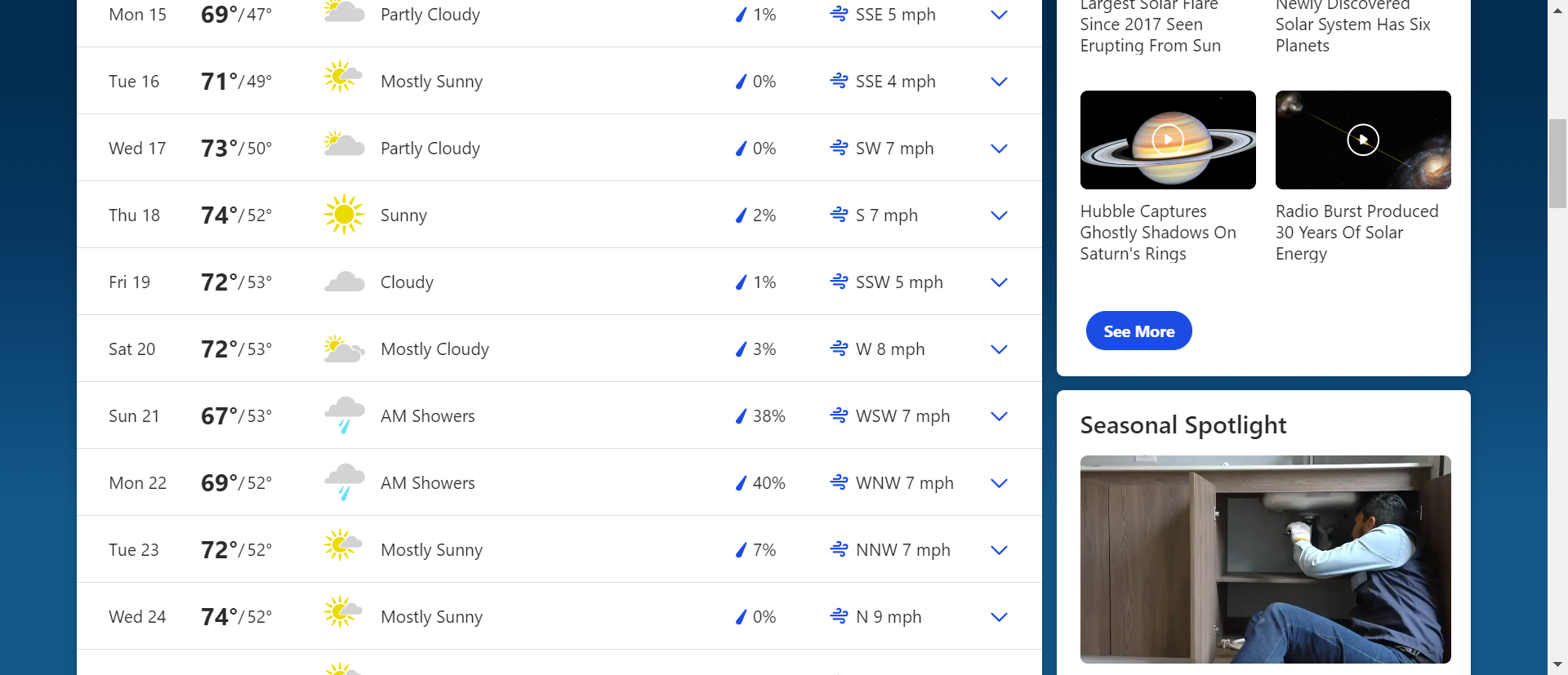Viewport: 1568px width, 675px height.
Task: Click the partly cloudy icon for Wed 17
Action: (x=344, y=148)
